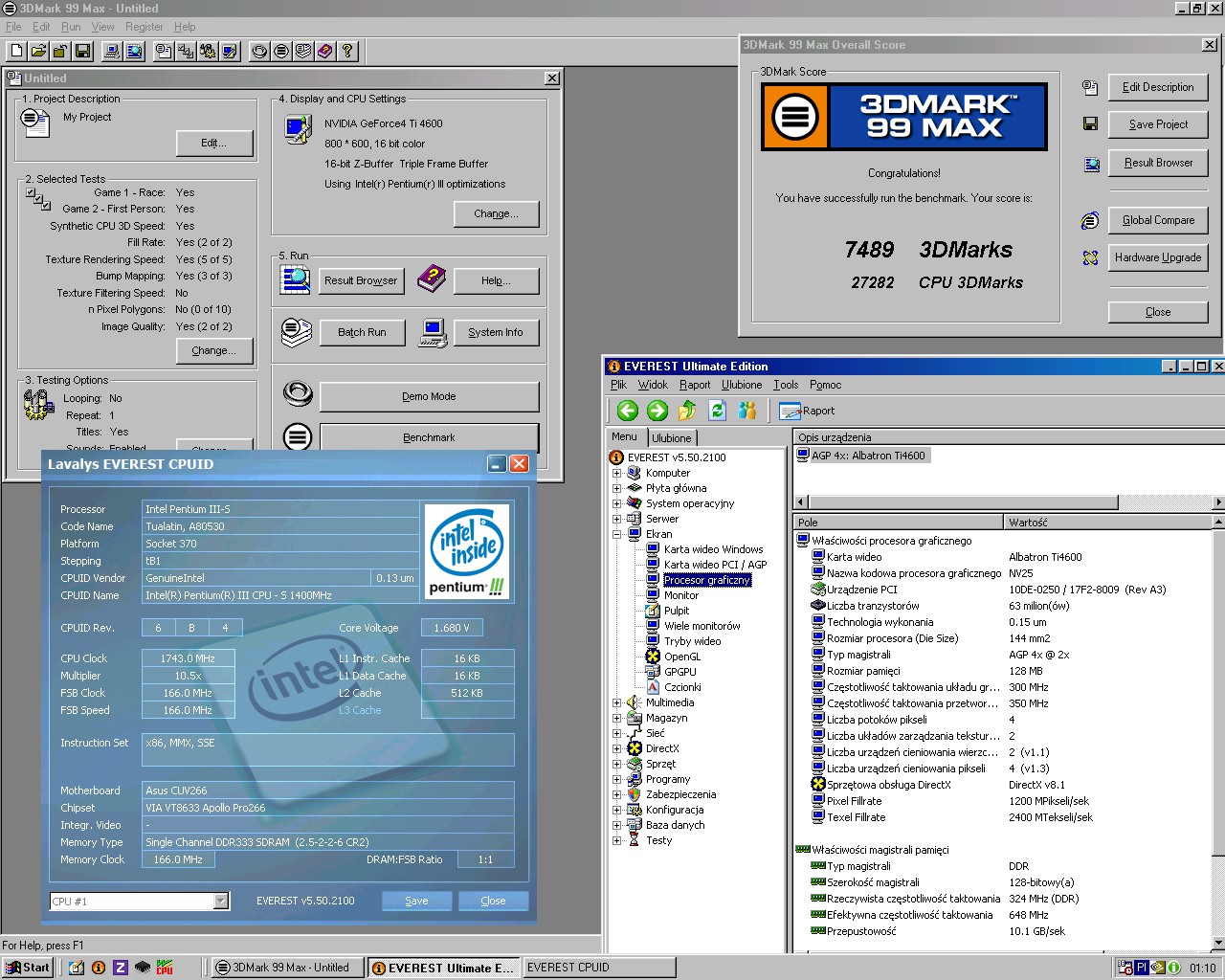Click the Open project folder toolbar icon
This screenshot has width=1225, height=980.
[38, 51]
